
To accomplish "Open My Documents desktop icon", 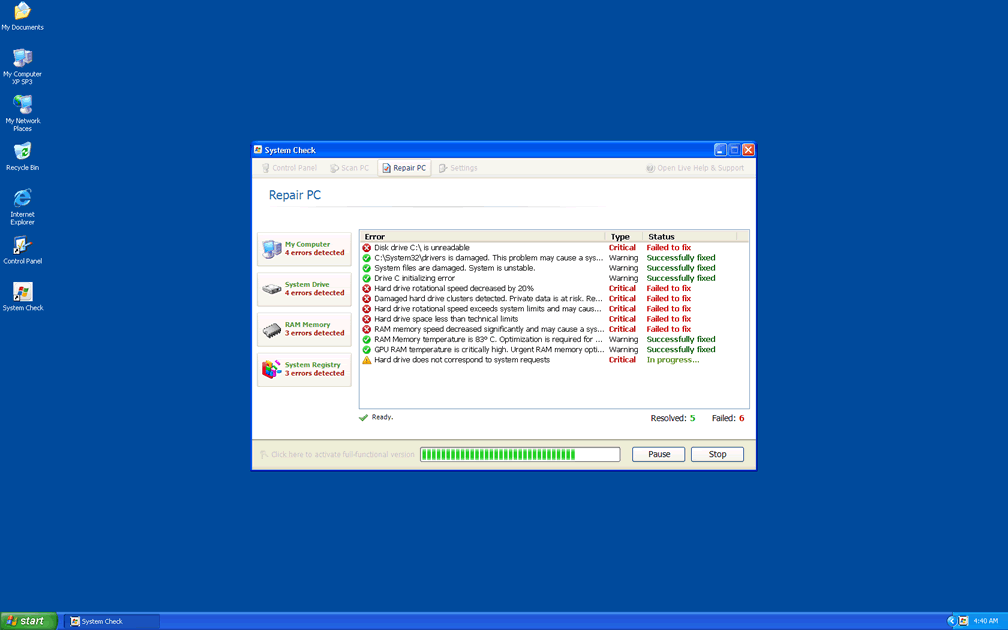I will [x=22, y=13].
